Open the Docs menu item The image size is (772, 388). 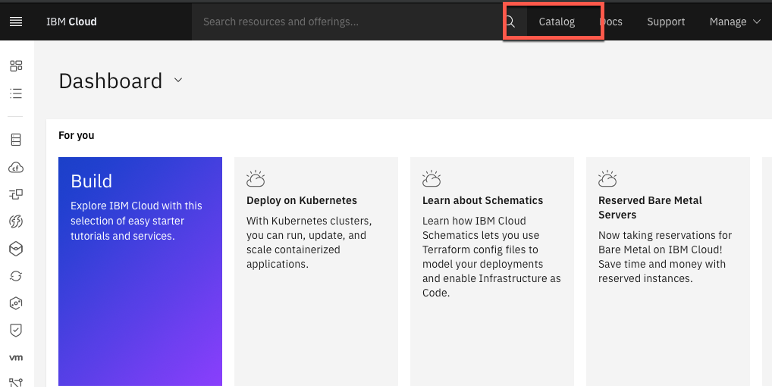tap(611, 22)
